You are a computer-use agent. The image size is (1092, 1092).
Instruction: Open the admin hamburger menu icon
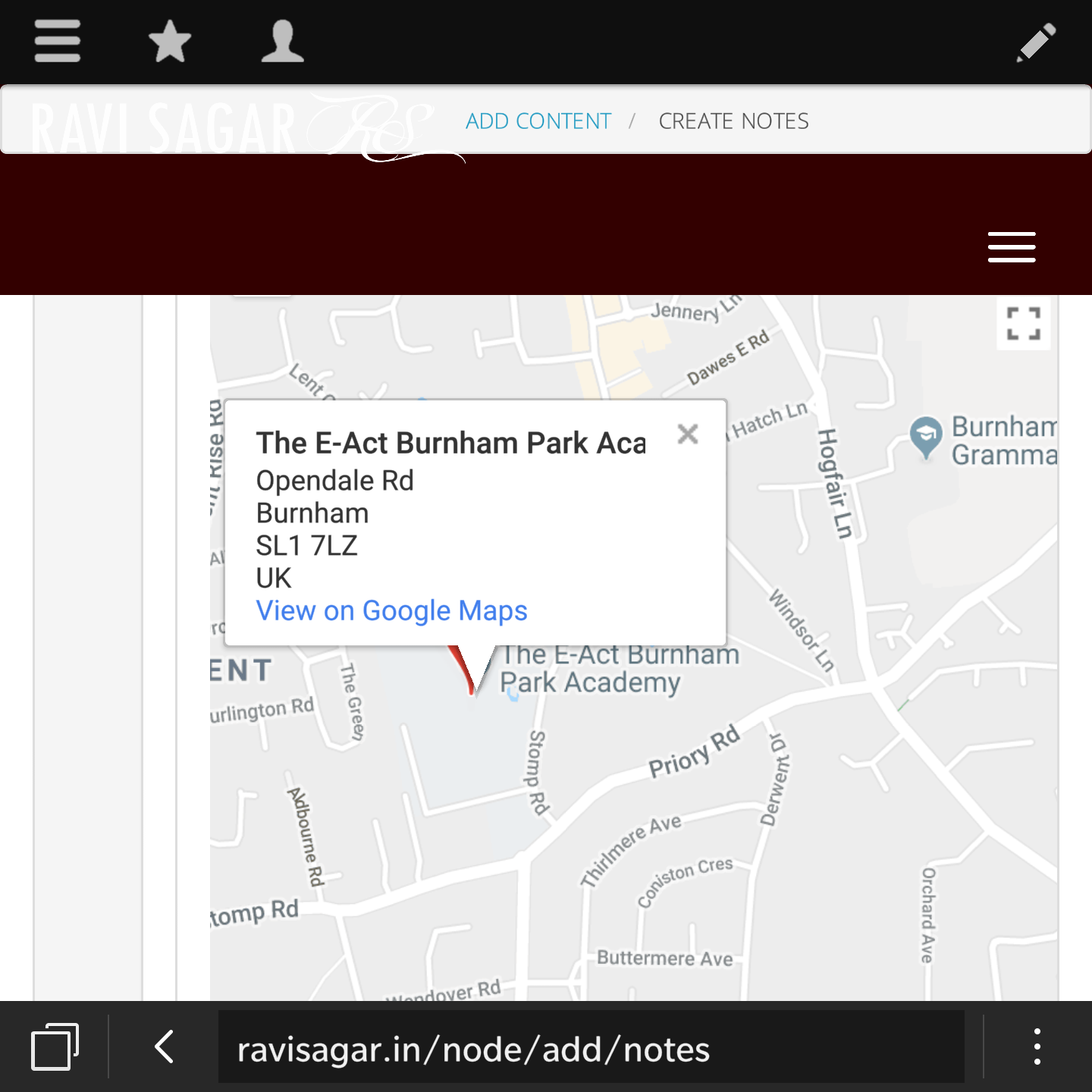[x=58, y=41]
